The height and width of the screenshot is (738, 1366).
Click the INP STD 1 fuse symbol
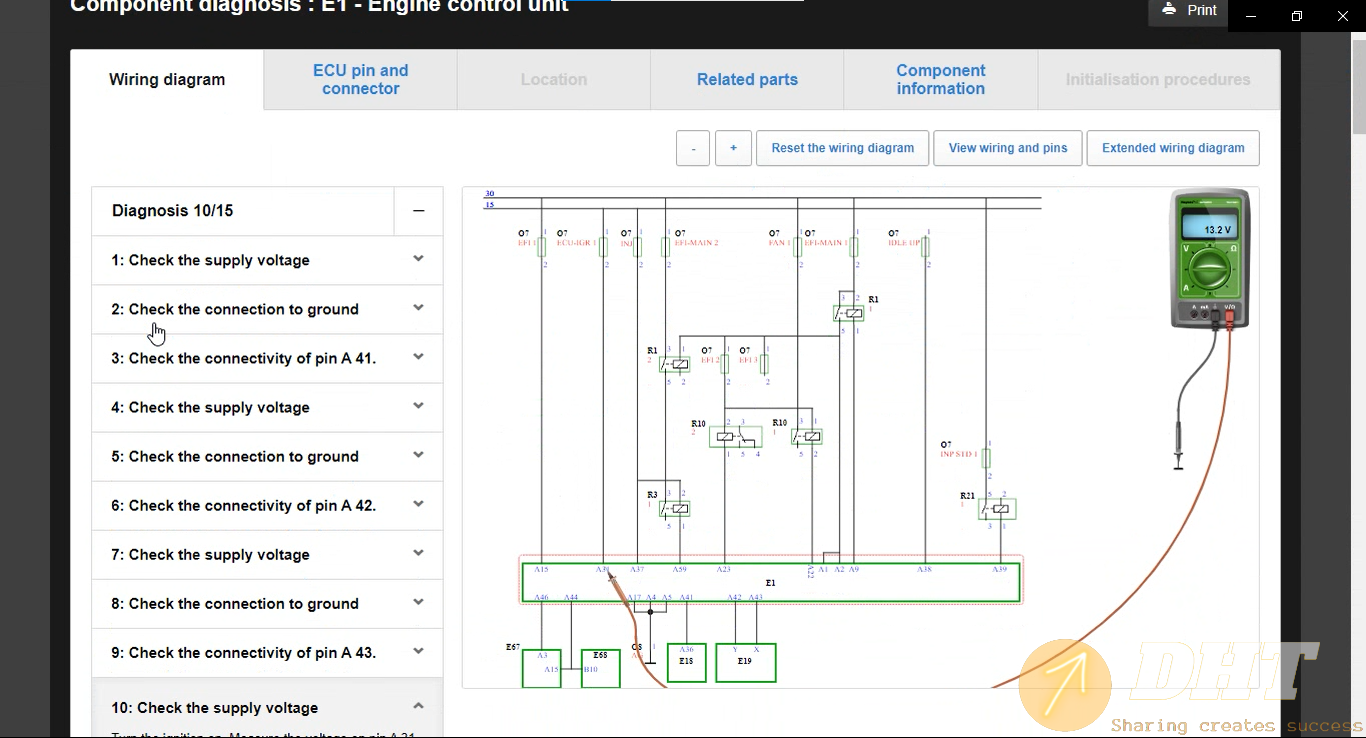coord(986,457)
